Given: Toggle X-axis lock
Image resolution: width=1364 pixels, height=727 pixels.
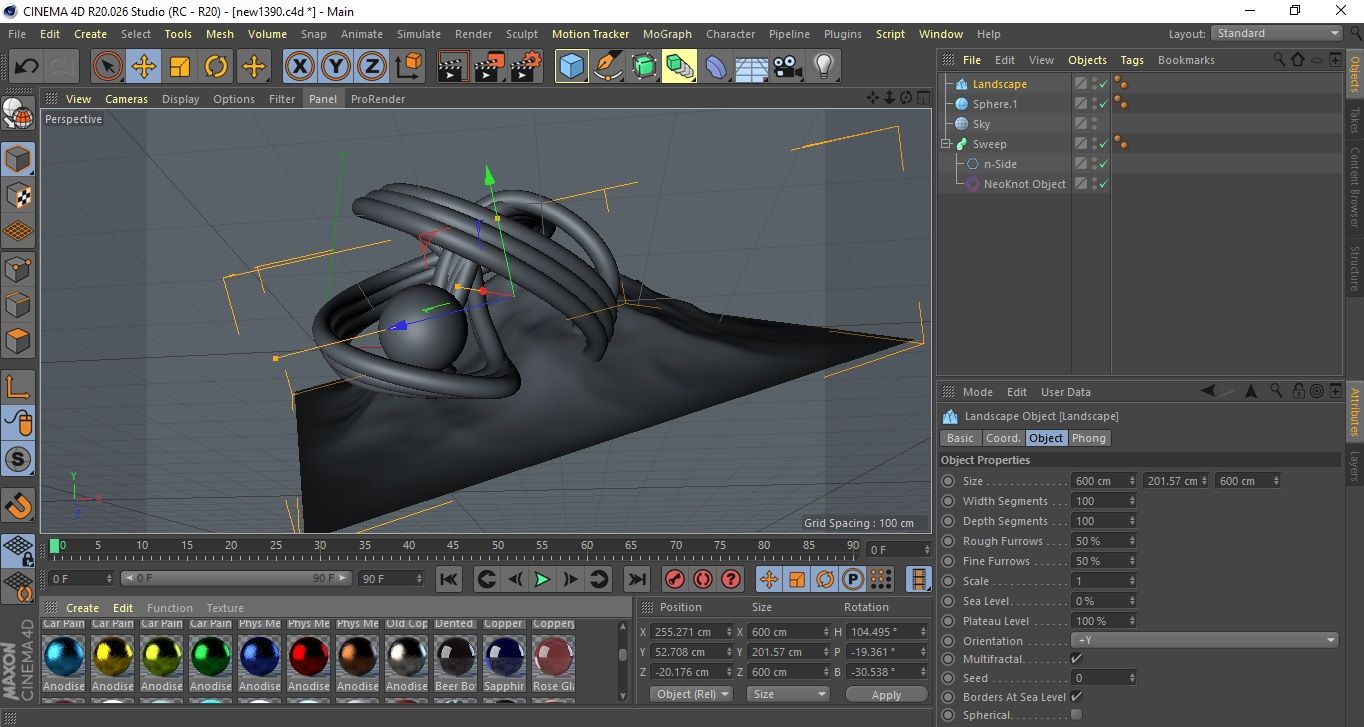Looking at the screenshot, I should pos(299,67).
